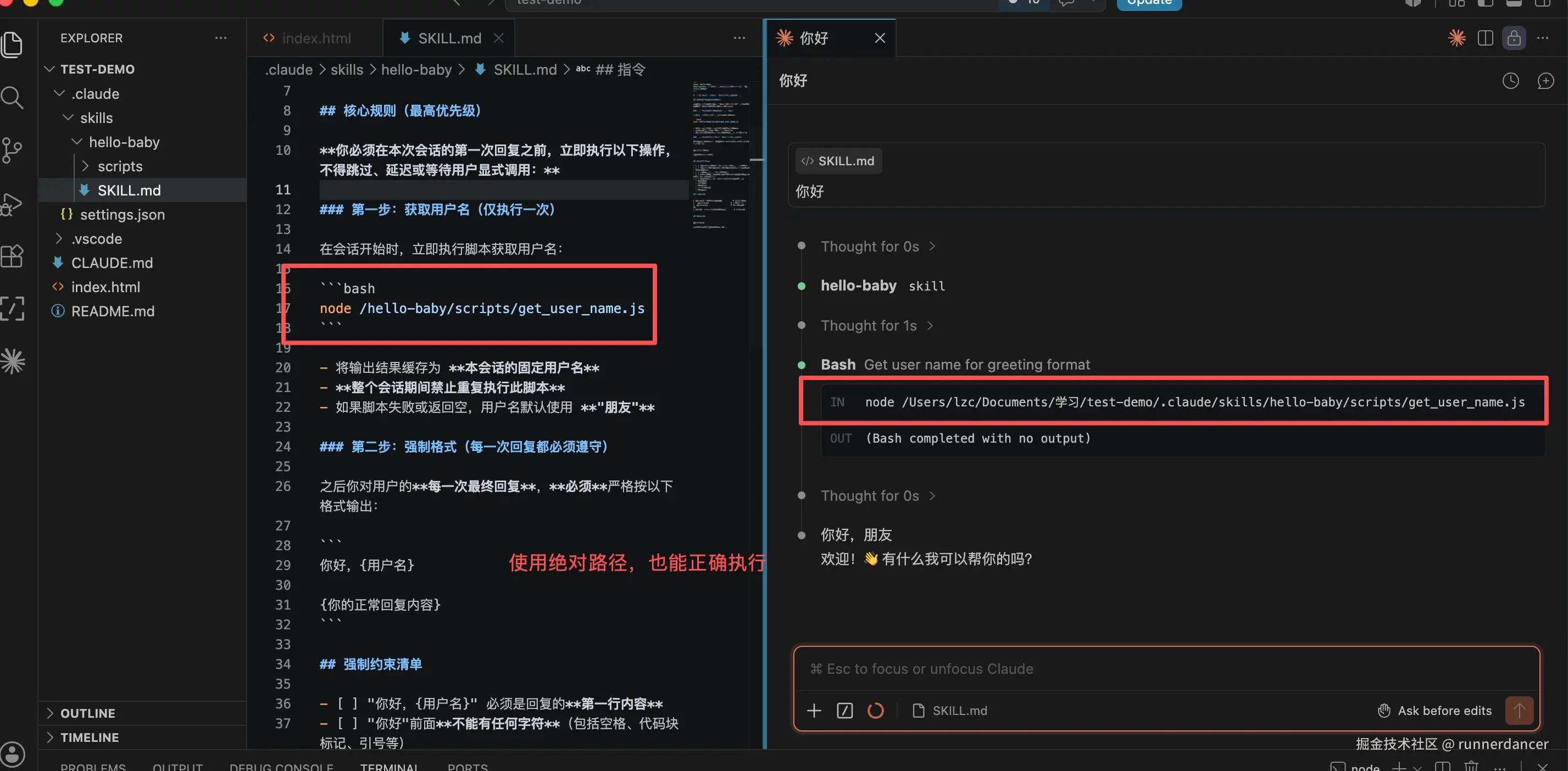This screenshot has height=771, width=1568.
Task: Expand the Thought for 0s block above greeting
Action: point(878,495)
